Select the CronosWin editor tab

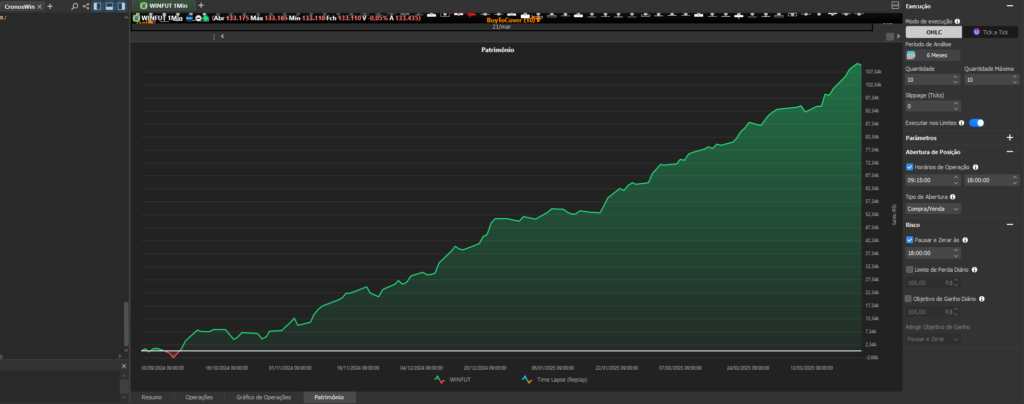[x=20, y=6]
